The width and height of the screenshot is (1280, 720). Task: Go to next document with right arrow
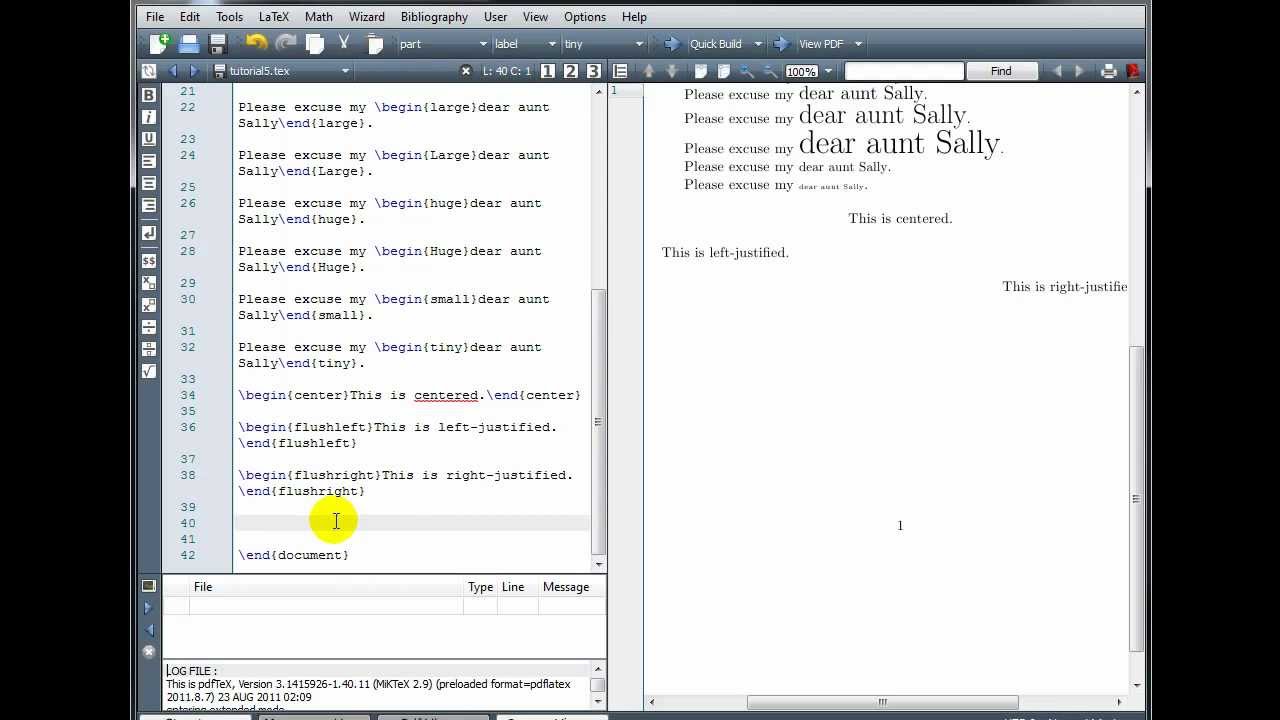[194, 71]
